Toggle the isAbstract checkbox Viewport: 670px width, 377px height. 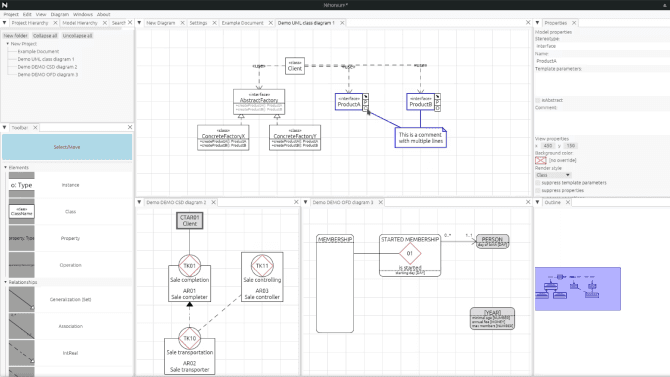click(x=538, y=100)
